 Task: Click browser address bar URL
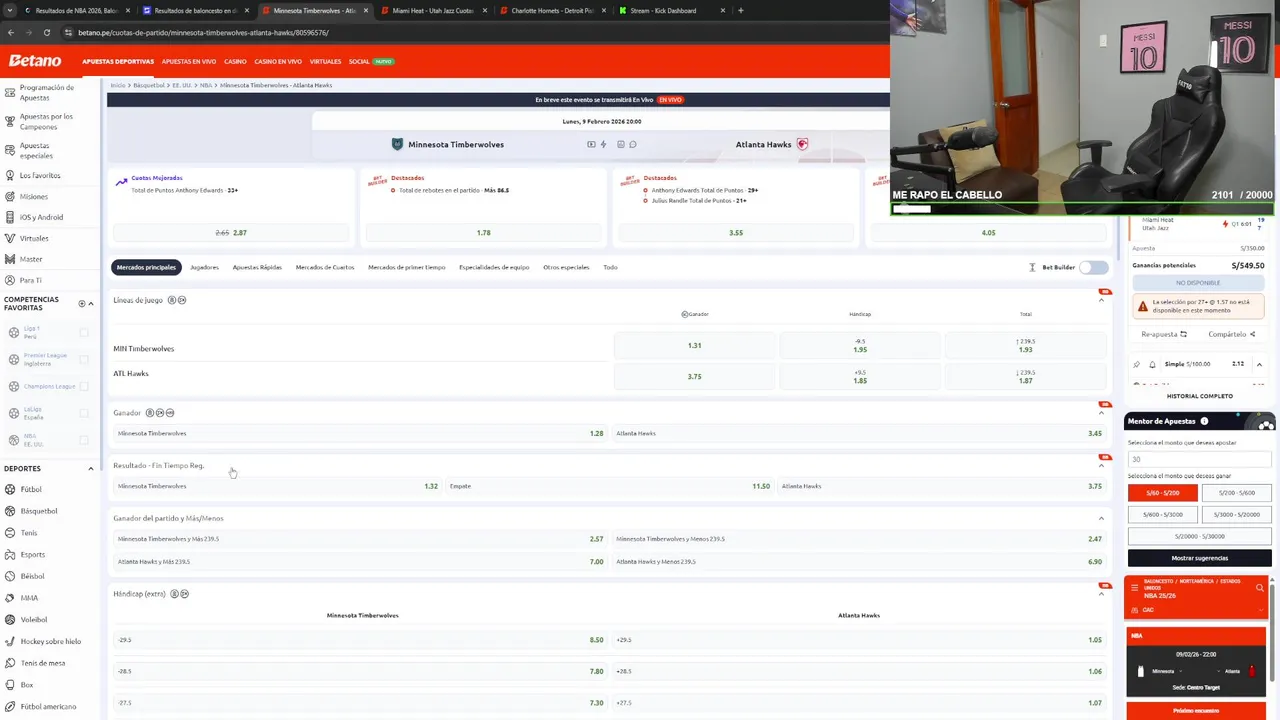point(203,32)
